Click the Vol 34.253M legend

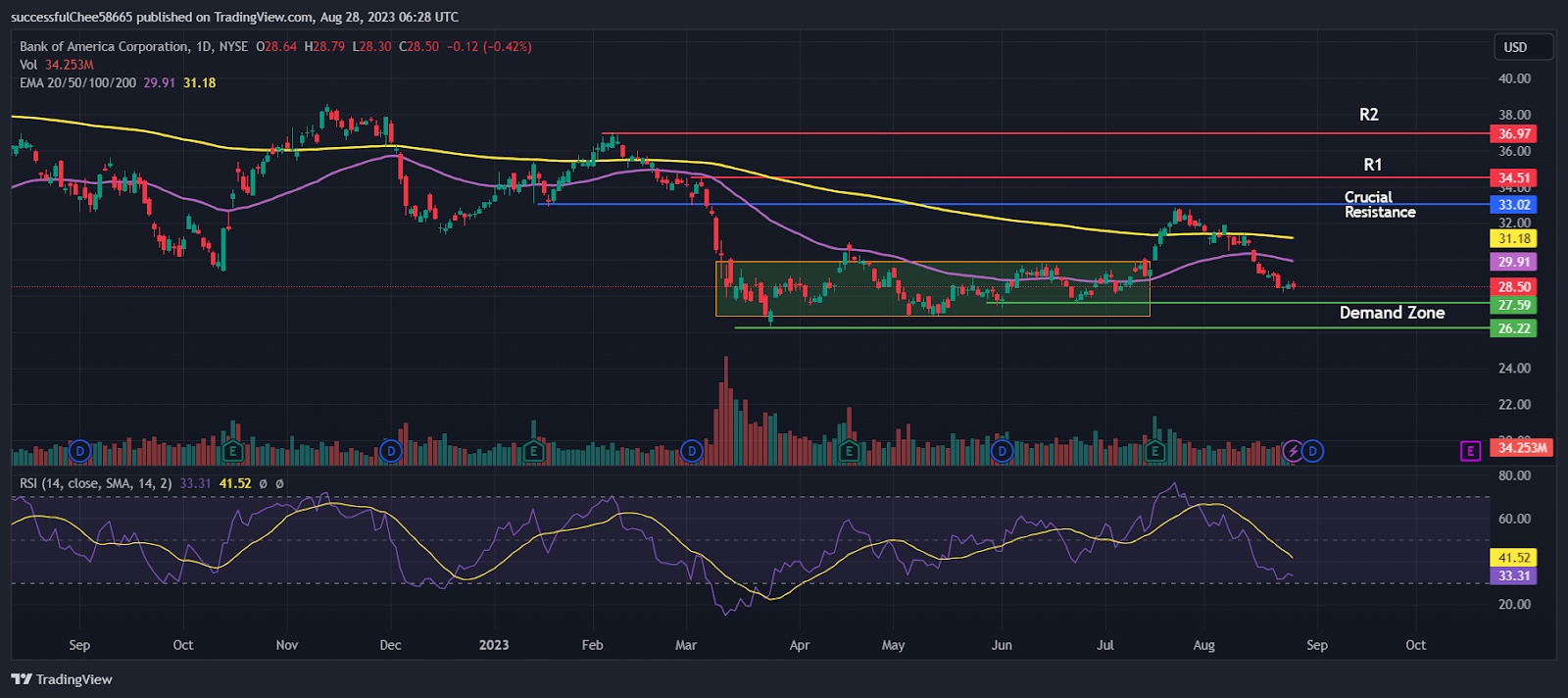[57, 65]
